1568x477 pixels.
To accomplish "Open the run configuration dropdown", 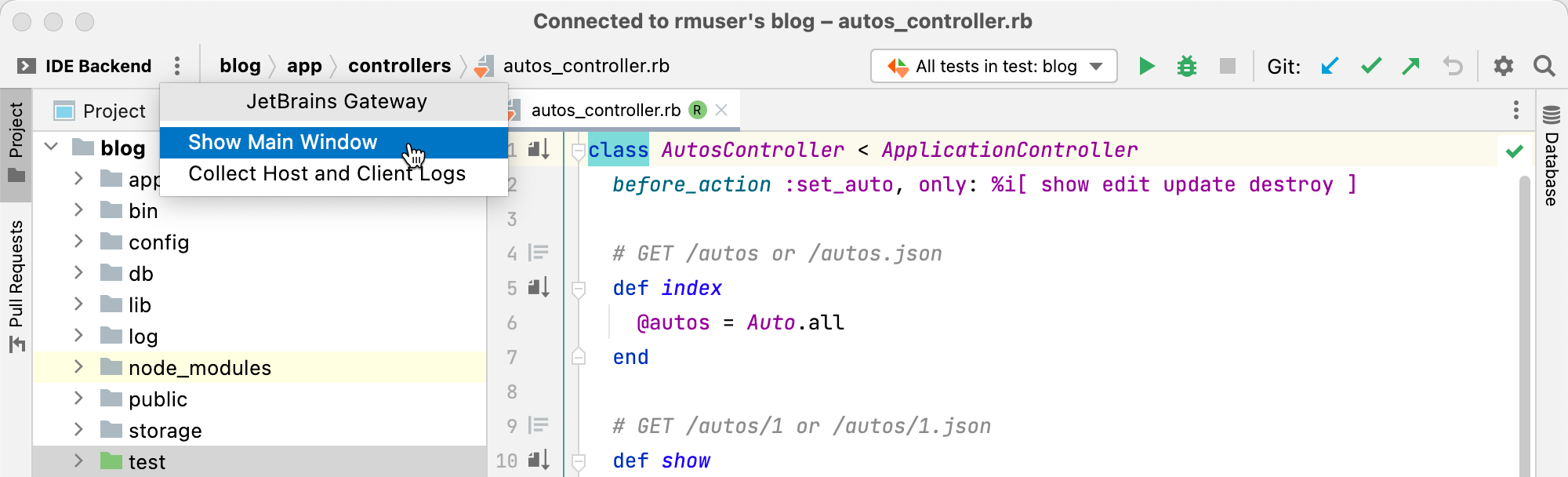I will (994, 66).
